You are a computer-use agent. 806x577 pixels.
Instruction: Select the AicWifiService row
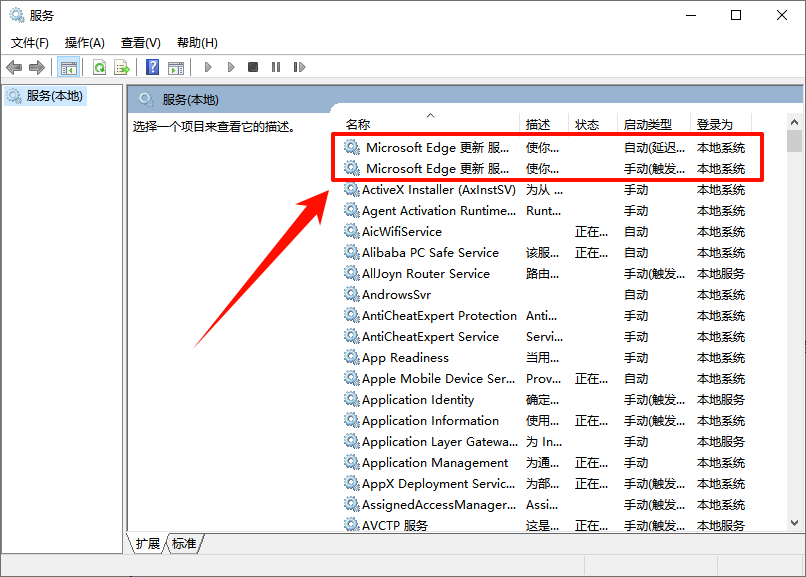[x=547, y=232]
